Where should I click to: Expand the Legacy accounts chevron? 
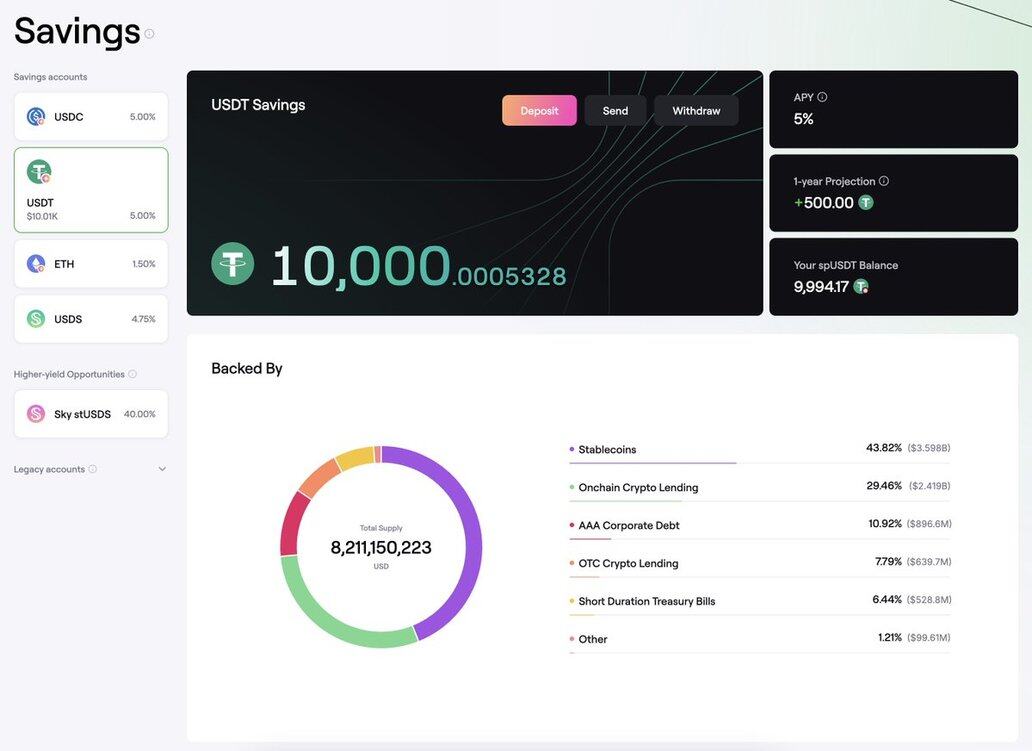pyautogui.click(x=162, y=469)
